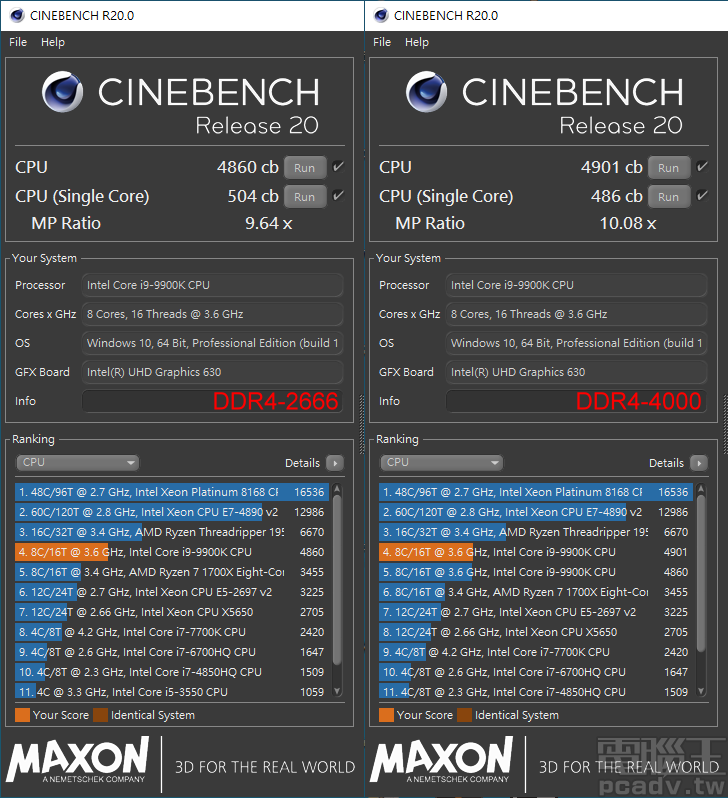This screenshot has height=798, width=728.
Task: Click Cores x GHz field in left window
Action: [x=212, y=314]
